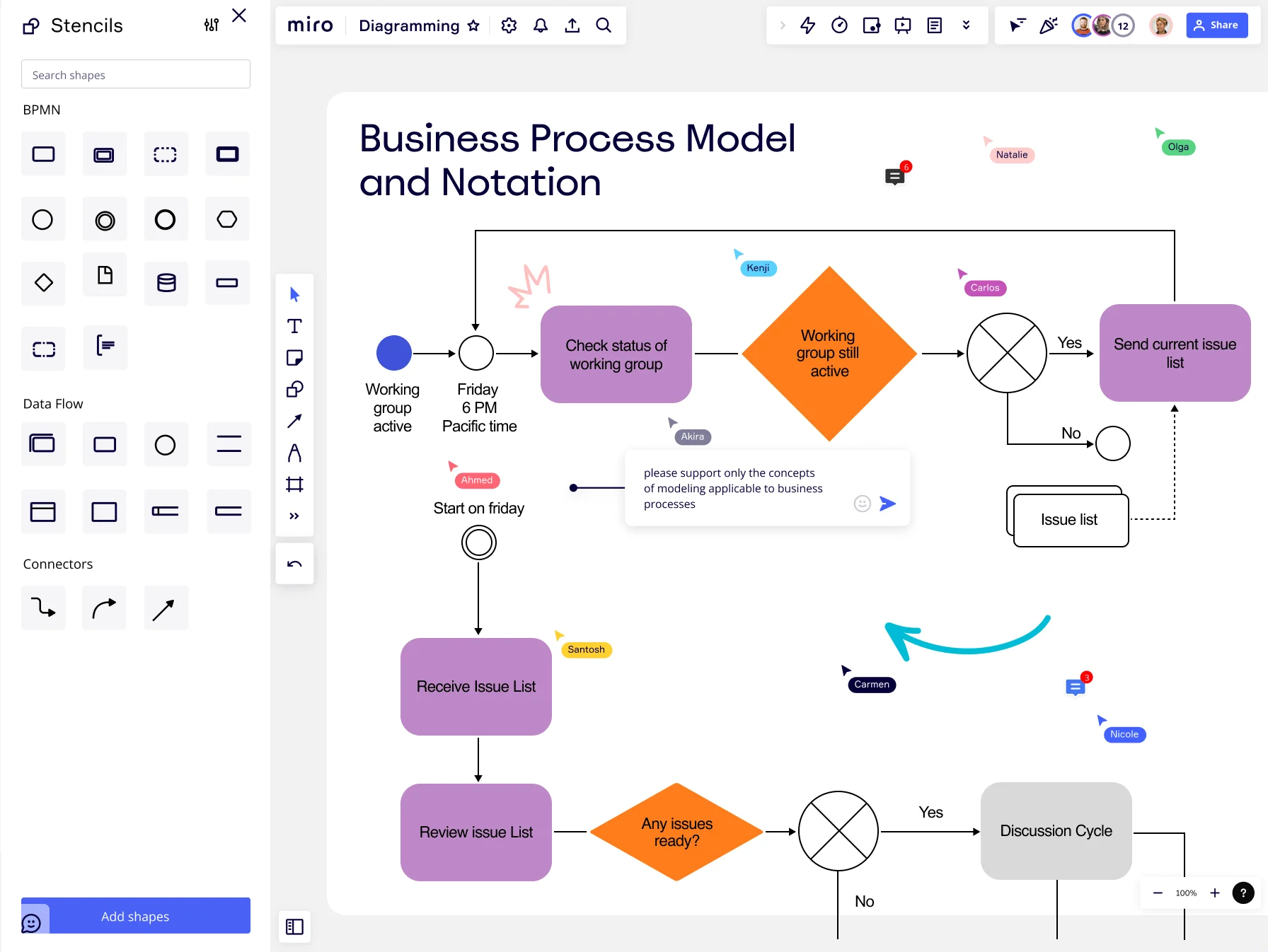The height and width of the screenshot is (952, 1268).
Task: Select the BPMN gateway diamond shape
Action: [43, 283]
